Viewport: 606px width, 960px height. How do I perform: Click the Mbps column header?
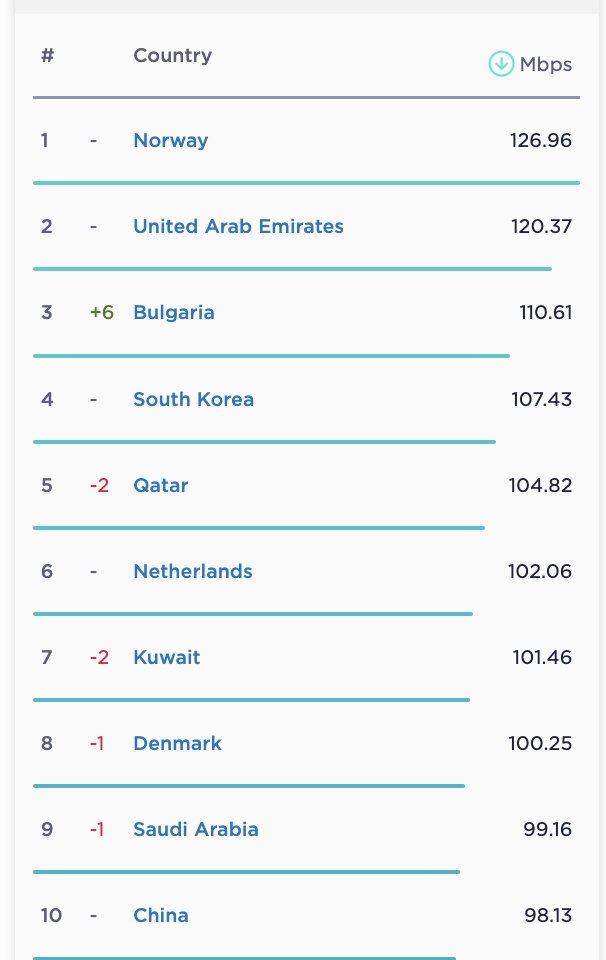[546, 65]
